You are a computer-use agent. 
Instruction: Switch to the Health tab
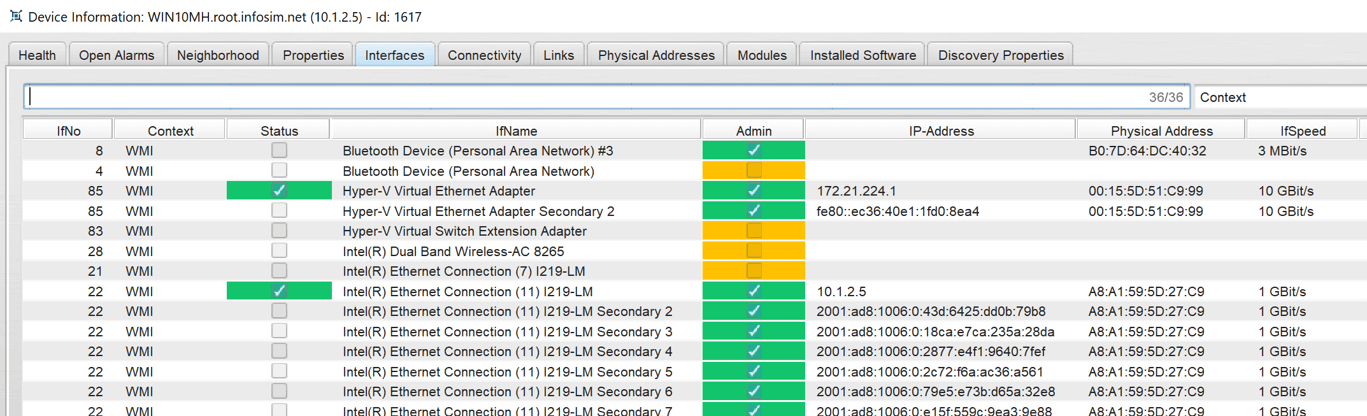(x=37, y=55)
